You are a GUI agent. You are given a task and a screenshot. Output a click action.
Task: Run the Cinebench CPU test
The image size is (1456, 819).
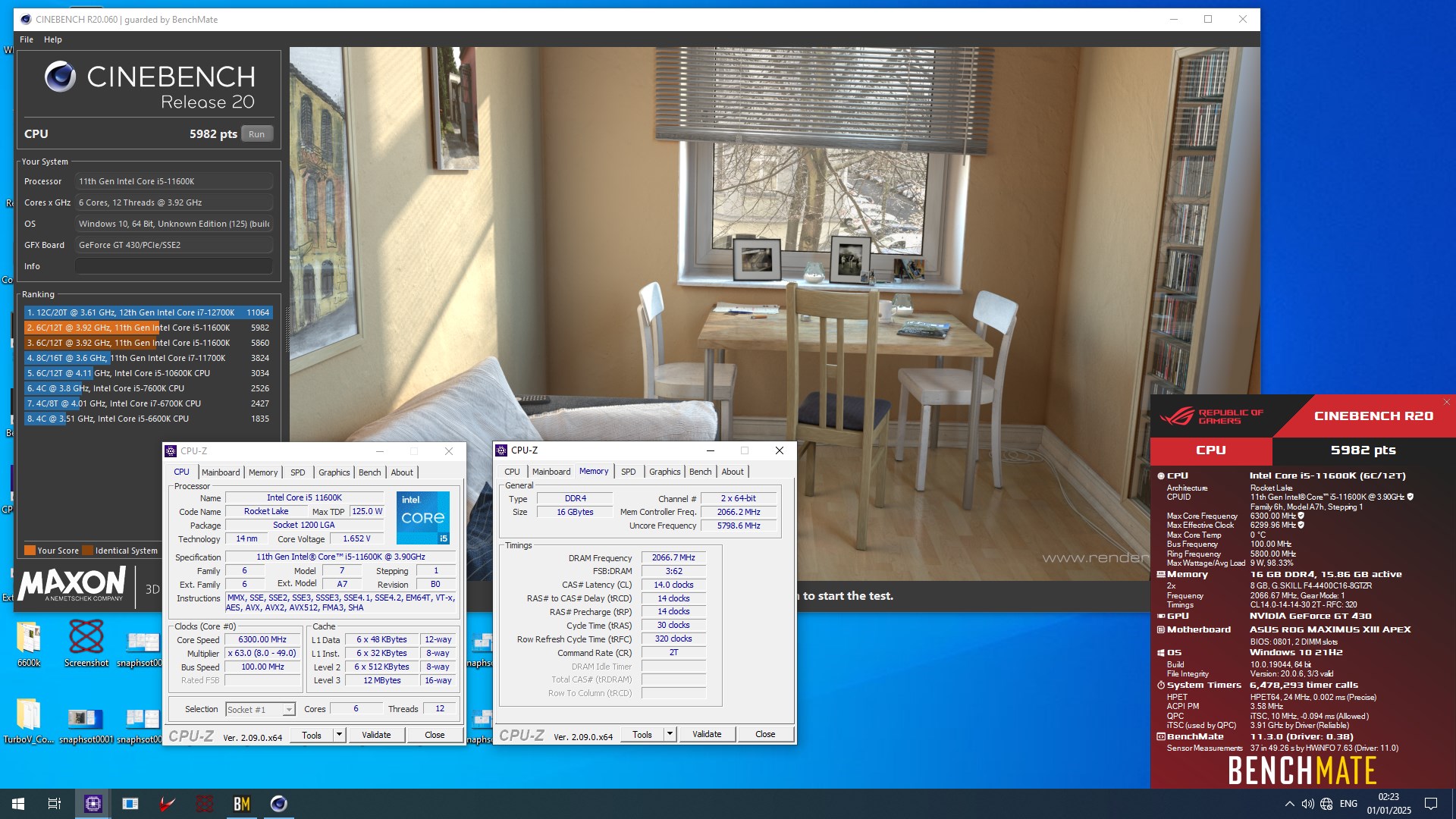(x=257, y=134)
